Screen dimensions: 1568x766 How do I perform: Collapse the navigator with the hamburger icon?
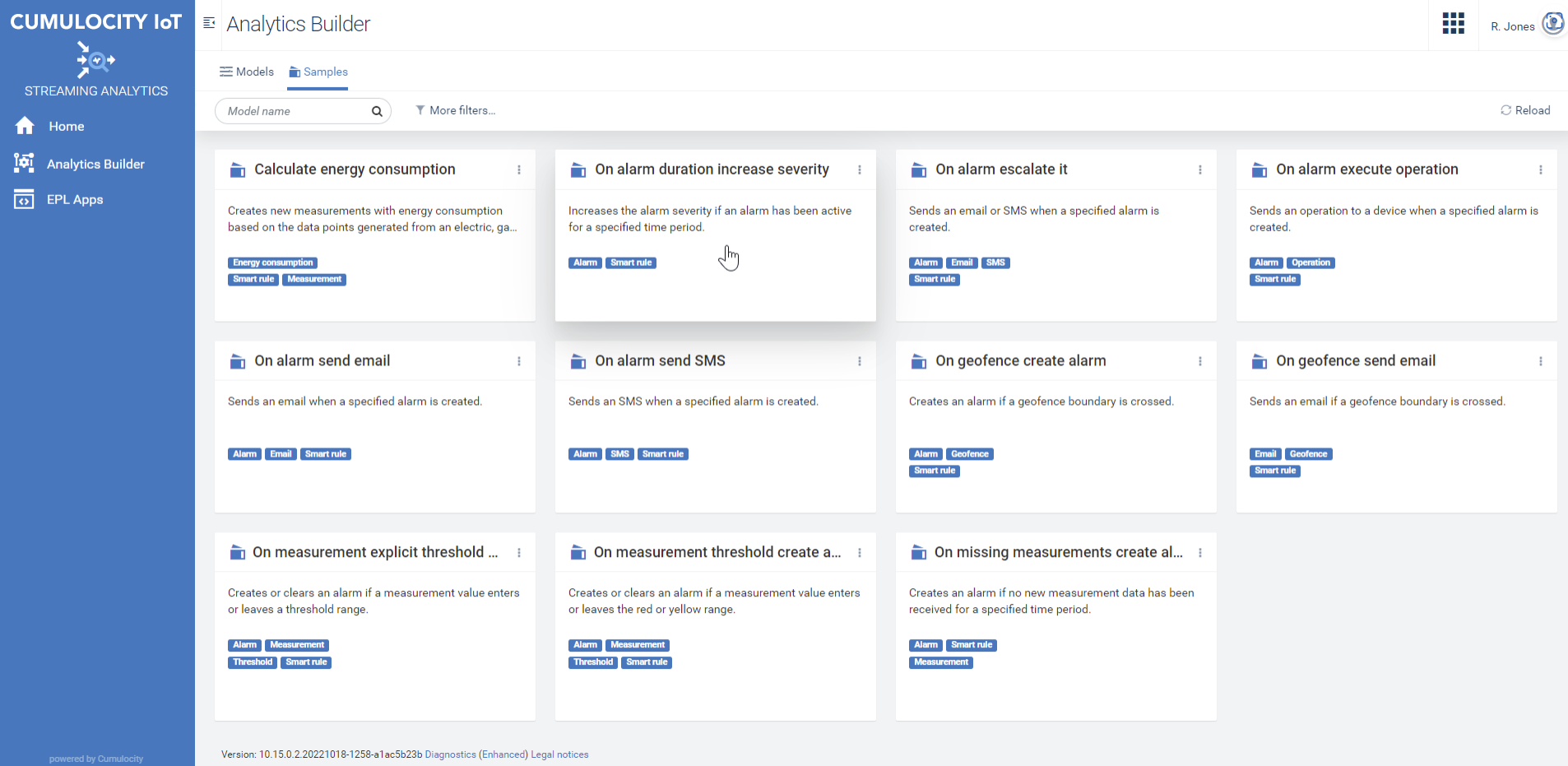pyautogui.click(x=209, y=23)
